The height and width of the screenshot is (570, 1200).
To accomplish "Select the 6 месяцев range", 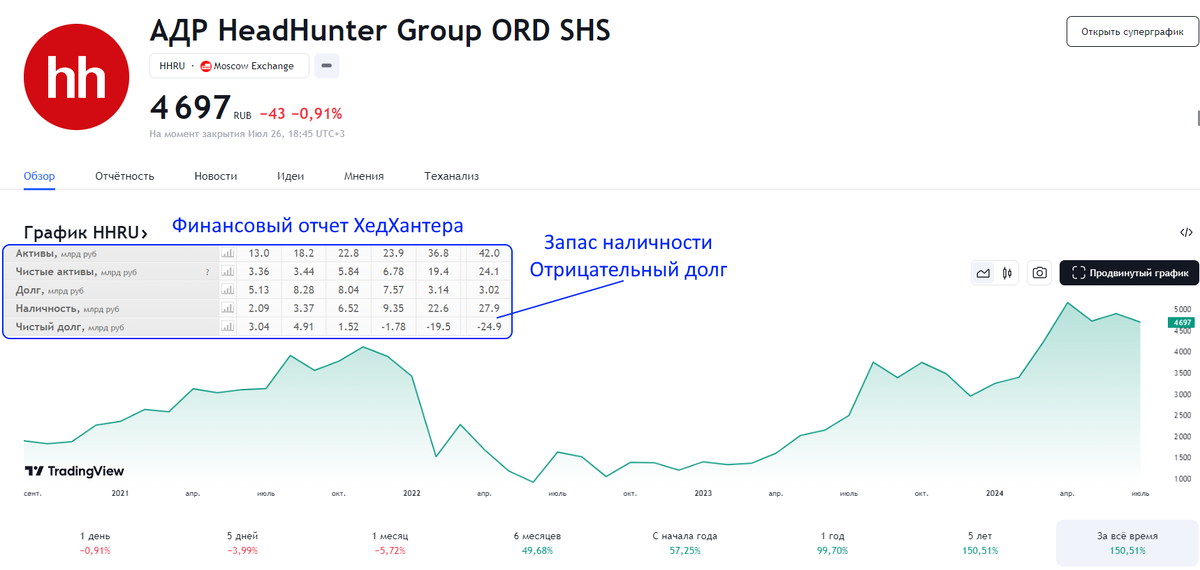I will pos(536,543).
